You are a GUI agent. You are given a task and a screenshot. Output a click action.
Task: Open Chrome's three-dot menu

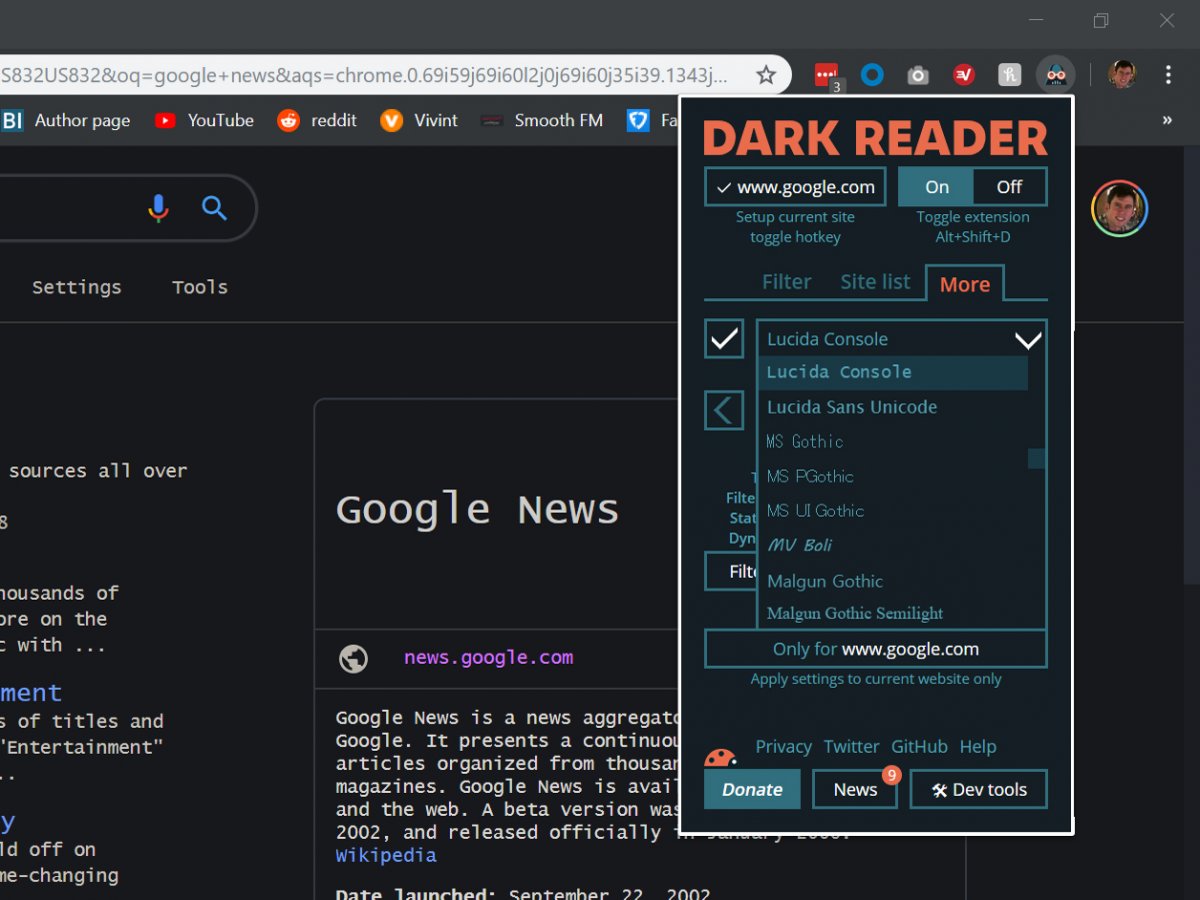tap(1168, 75)
